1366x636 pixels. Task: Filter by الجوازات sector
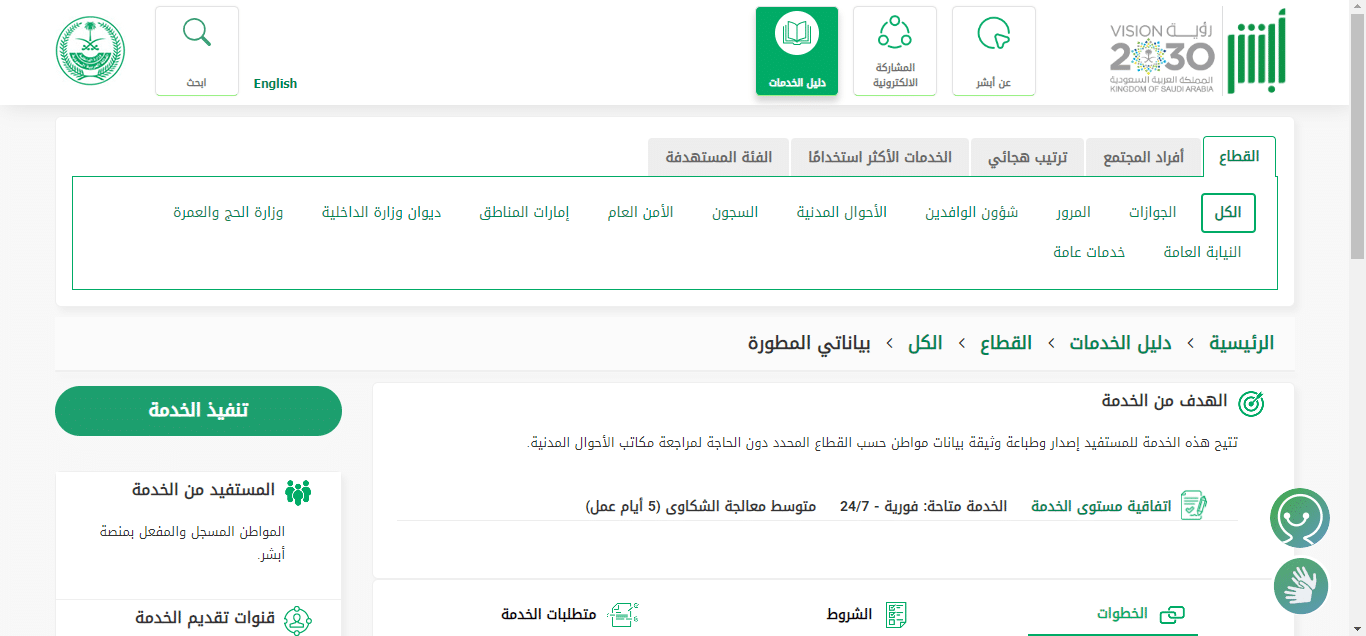point(1153,213)
